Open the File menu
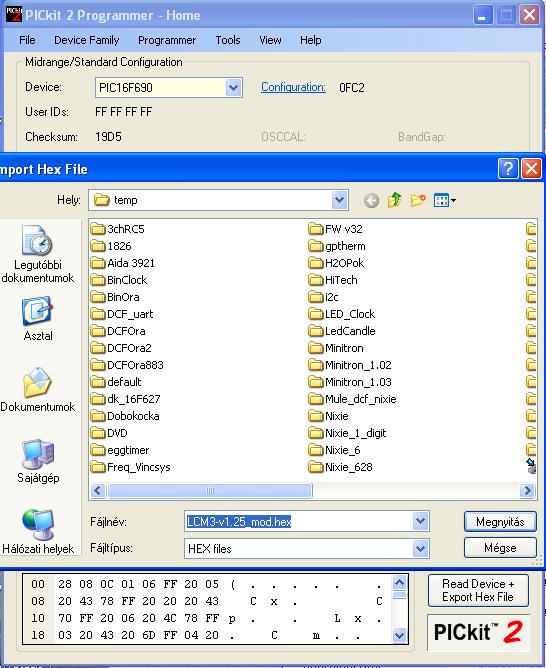This screenshot has height=668, width=546. (27, 40)
